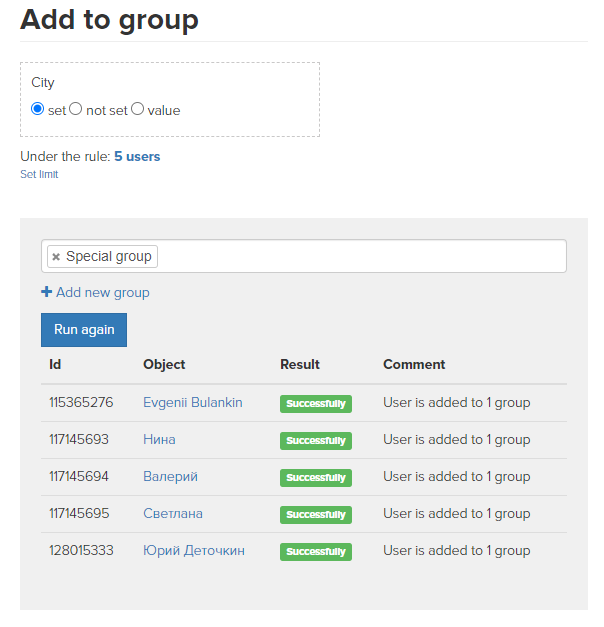Click the Result column header
The width and height of the screenshot is (604, 627).
click(x=300, y=364)
